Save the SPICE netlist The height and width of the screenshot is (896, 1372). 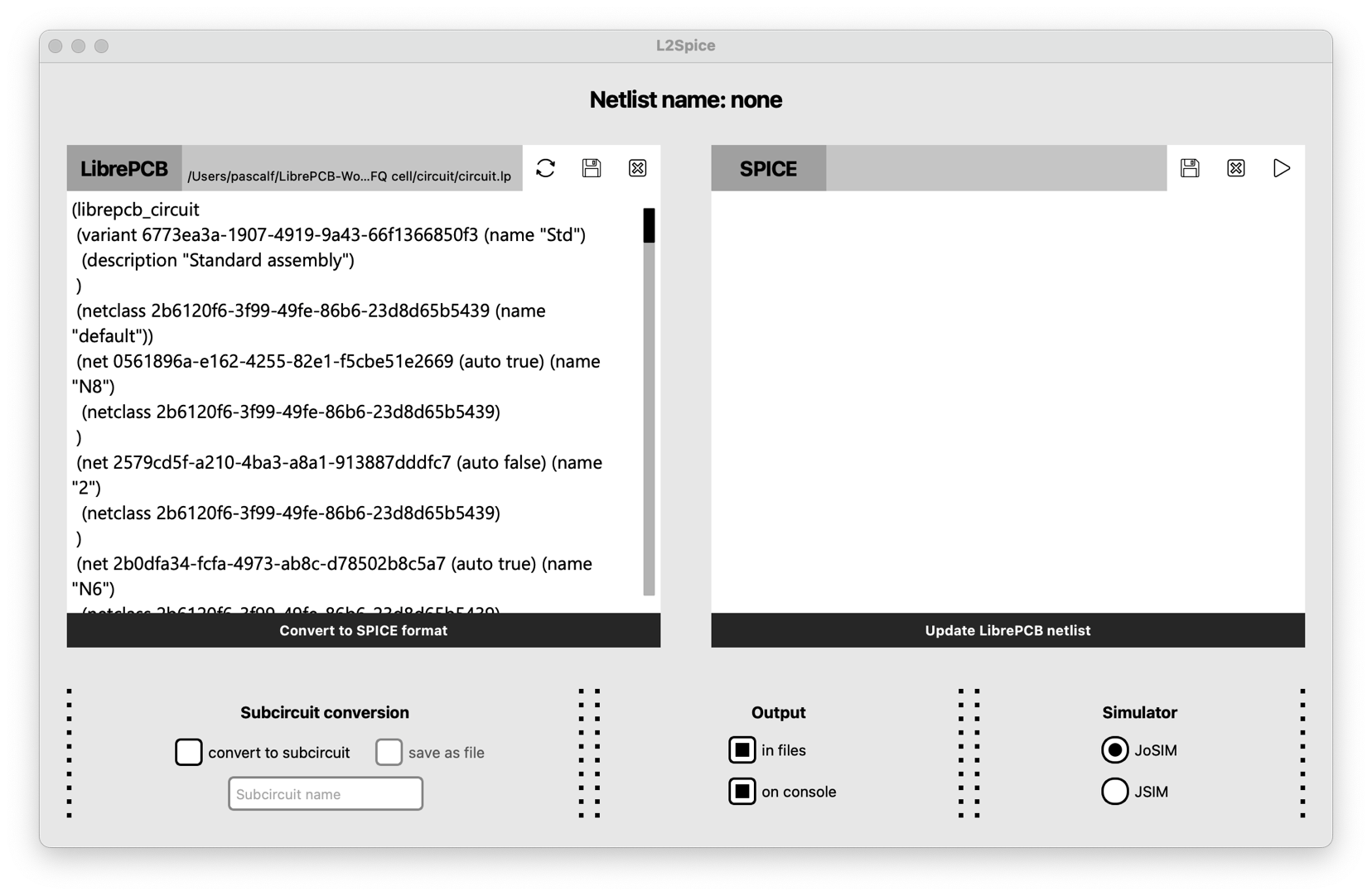1190,168
